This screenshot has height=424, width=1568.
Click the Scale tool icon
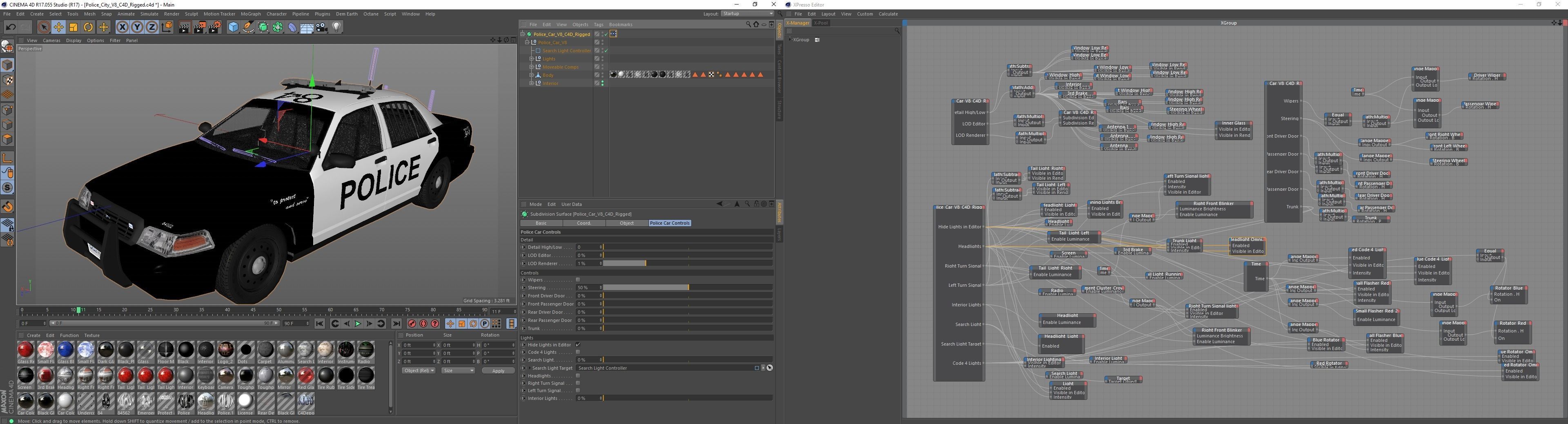pyautogui.click(x=73, y=27)
